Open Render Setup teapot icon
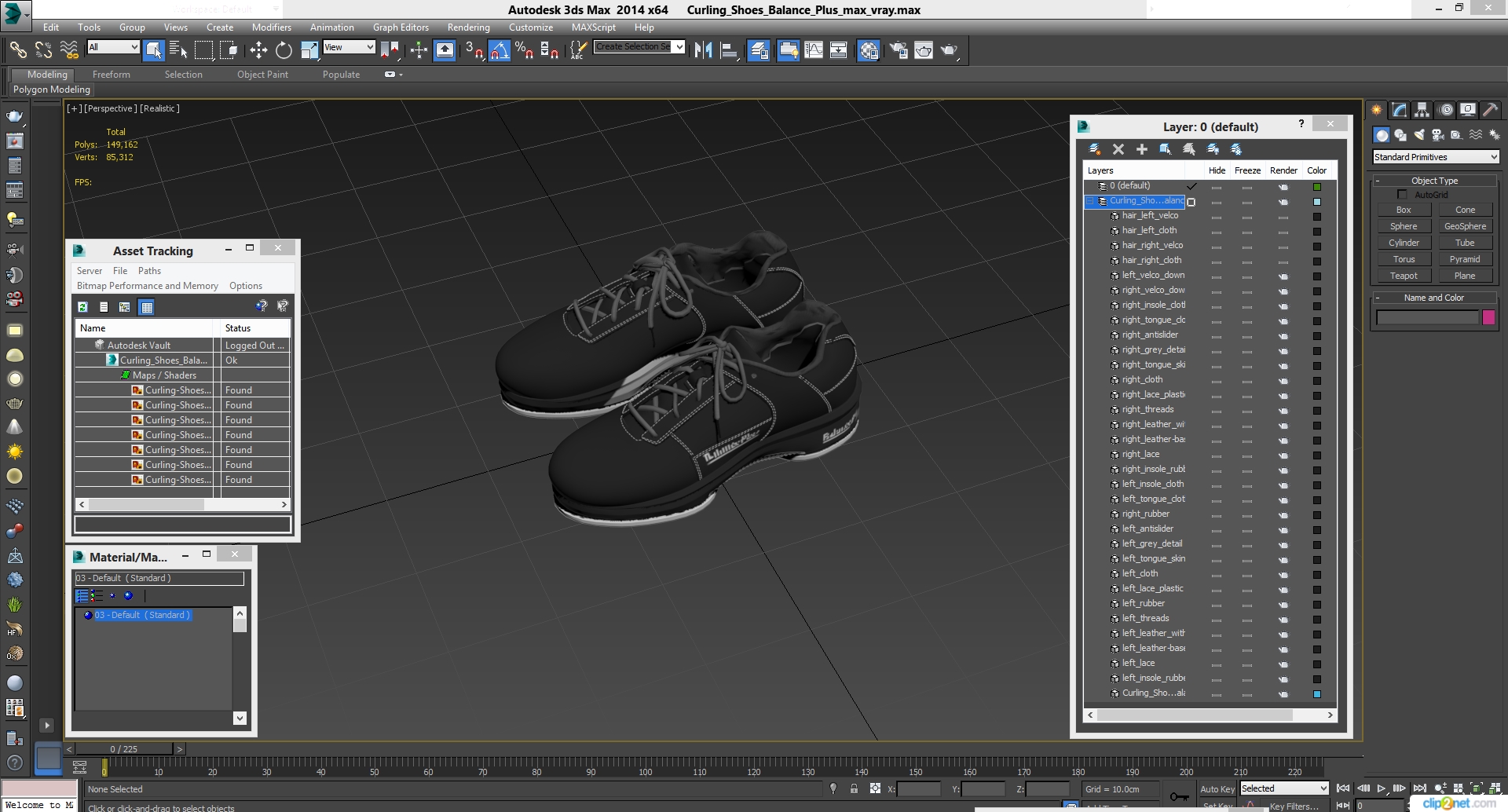Viewport: 1508px width, 812px height. click(x=898, y=50)
